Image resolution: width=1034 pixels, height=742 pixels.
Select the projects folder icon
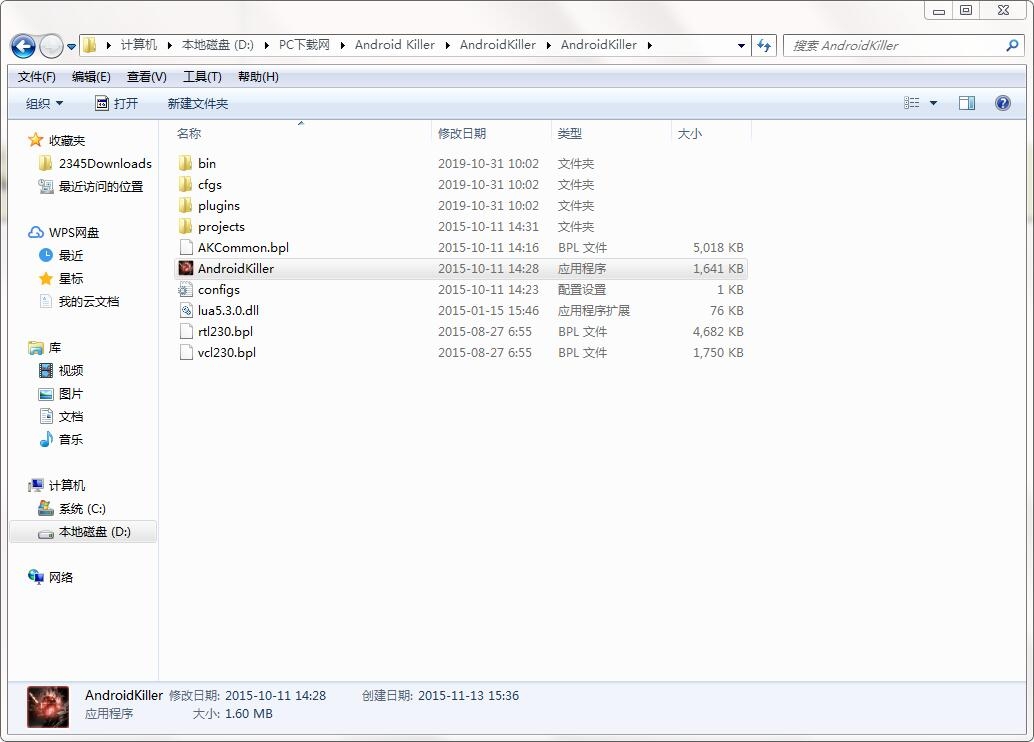coord(186,226)
